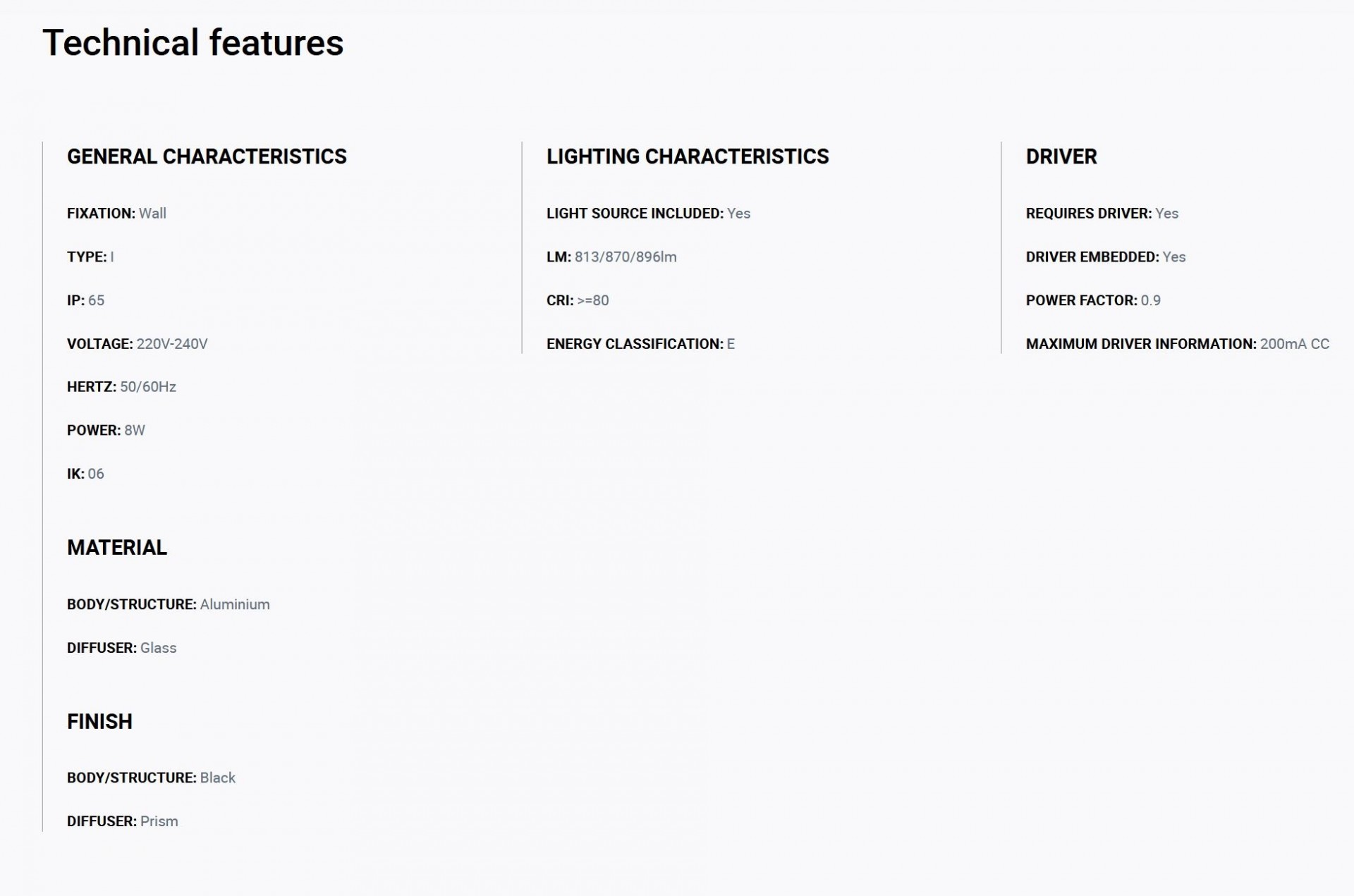Click the Power: 8W specification
Viewport: 1354px width, 896px height.
click(106, 431)
